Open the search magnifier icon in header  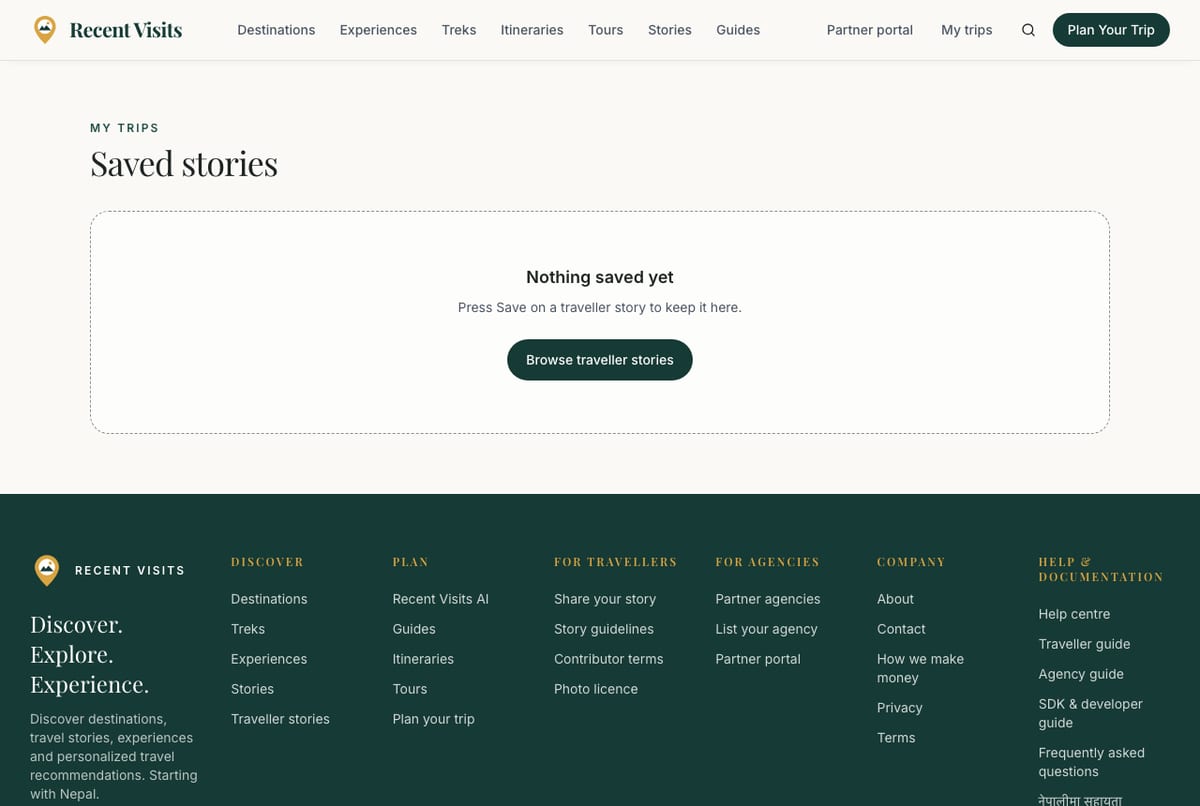(1028, 30)
